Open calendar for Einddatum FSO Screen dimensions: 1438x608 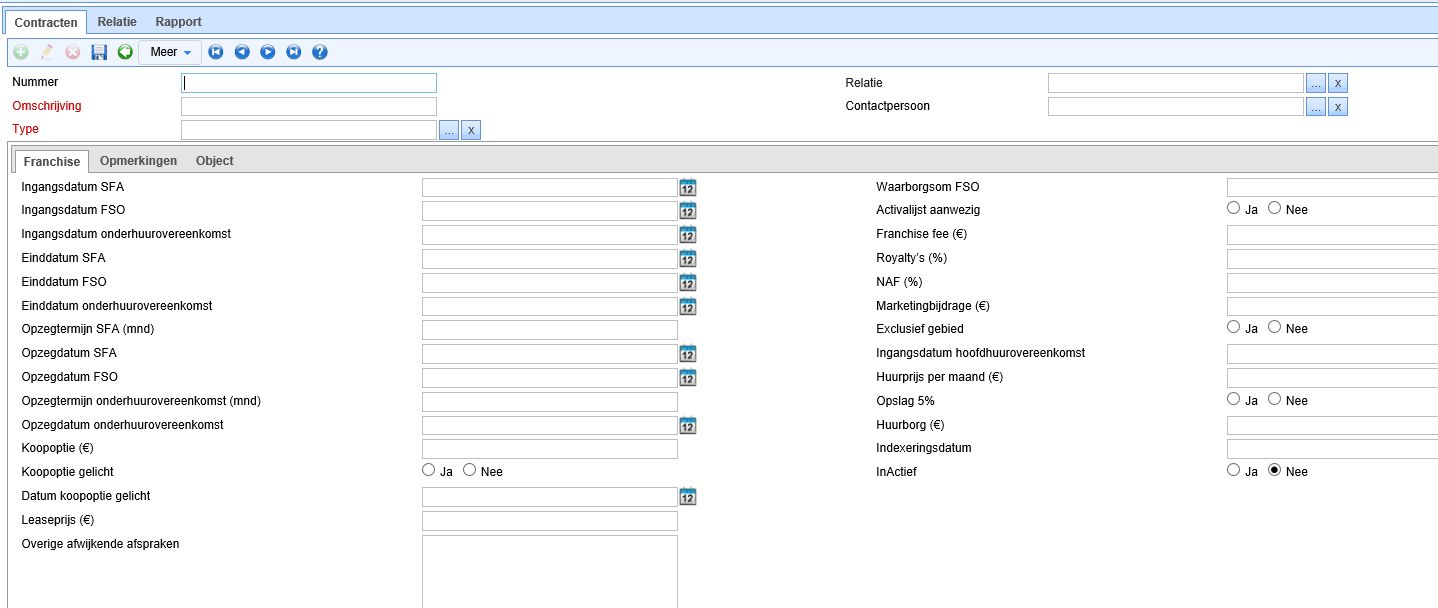coord(688,283)
